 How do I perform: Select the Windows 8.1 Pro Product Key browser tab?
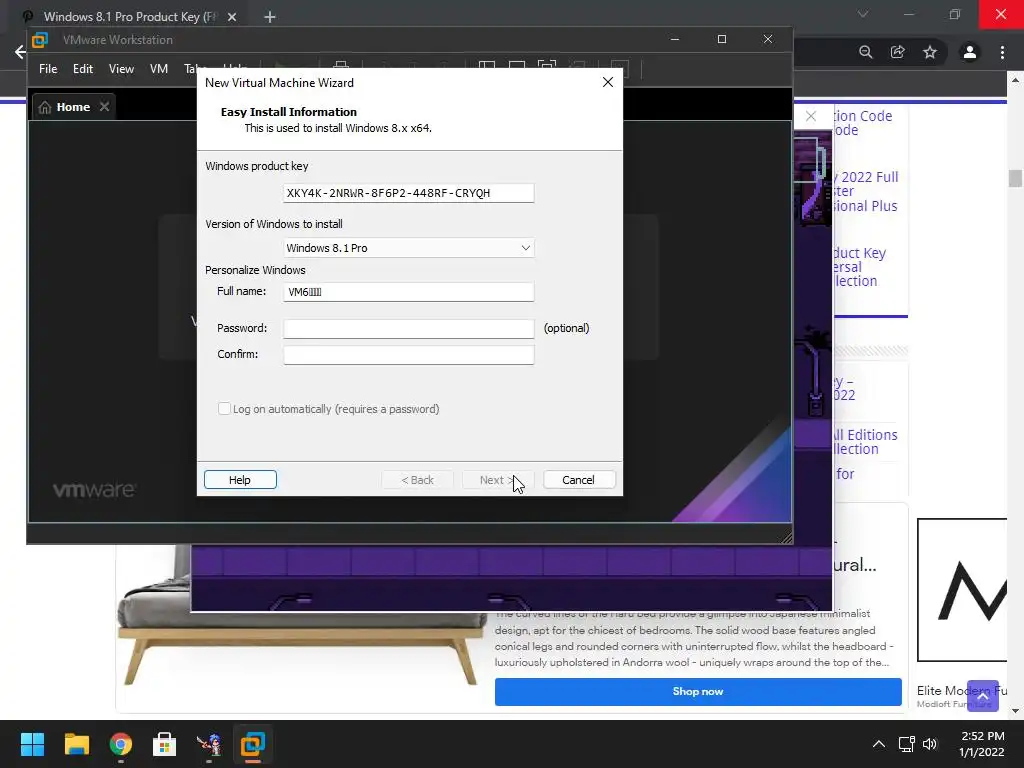pos(129,17)
